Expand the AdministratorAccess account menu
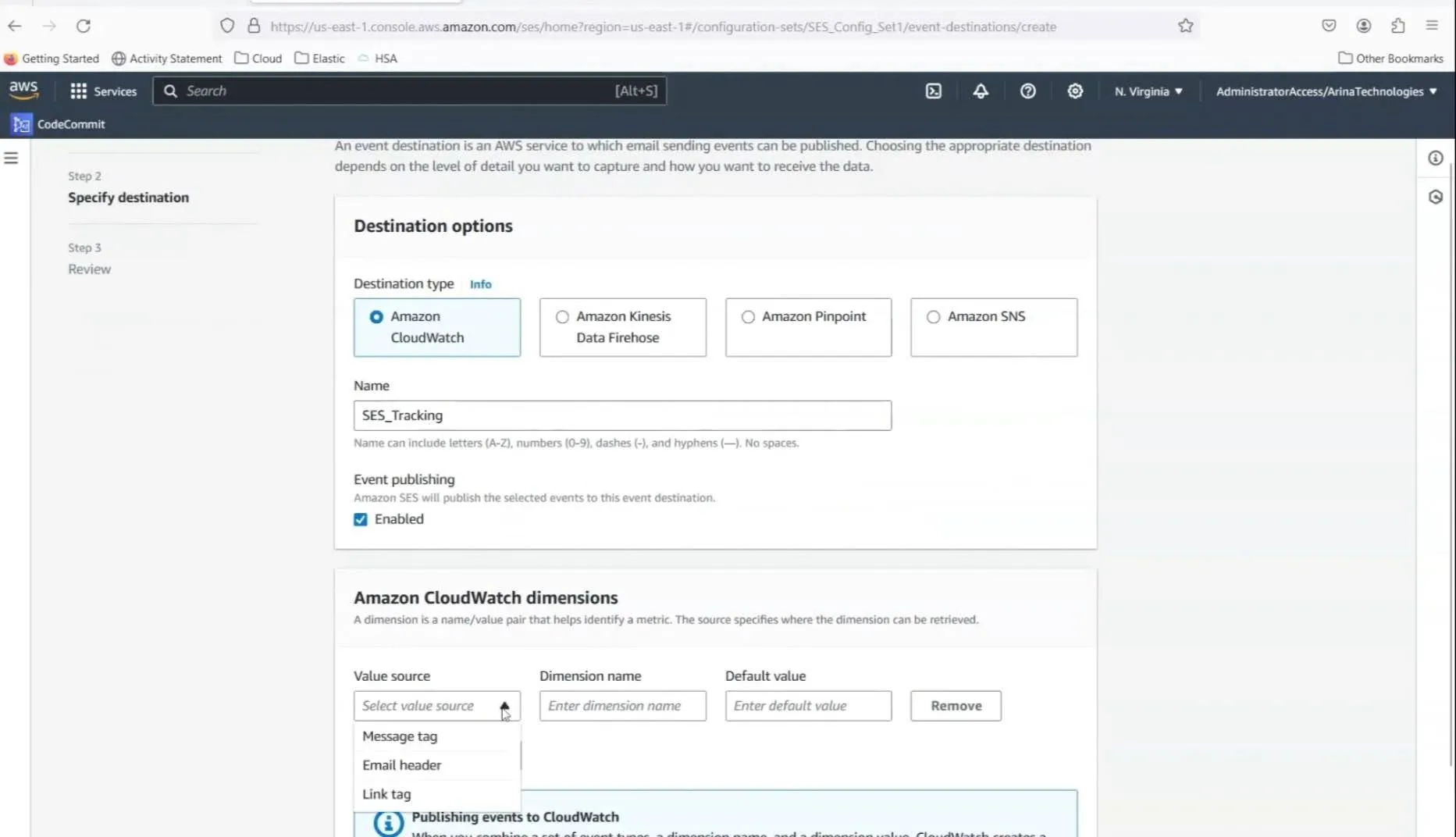The image size is (1456, 837). [x=1326, y=91]
